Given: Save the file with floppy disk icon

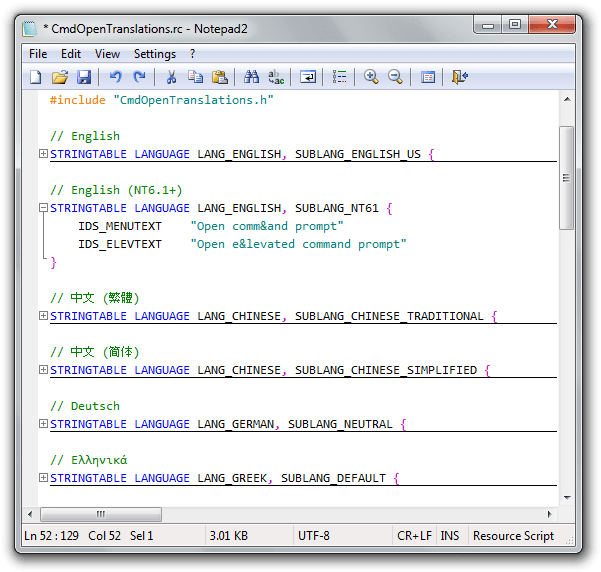Looking at the screenshot, I should pyautogui.click(x=84, y=77).
